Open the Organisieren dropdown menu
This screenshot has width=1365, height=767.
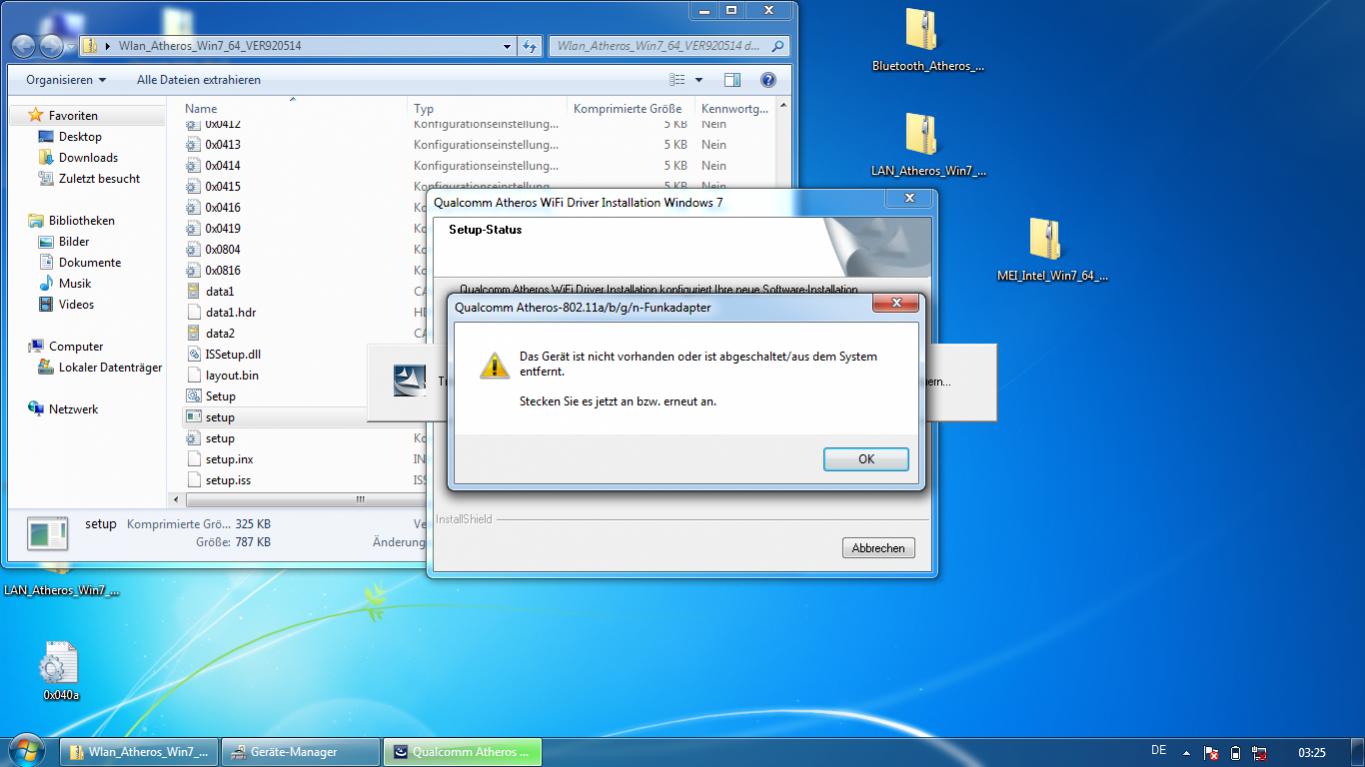click(x=66, y=80)
